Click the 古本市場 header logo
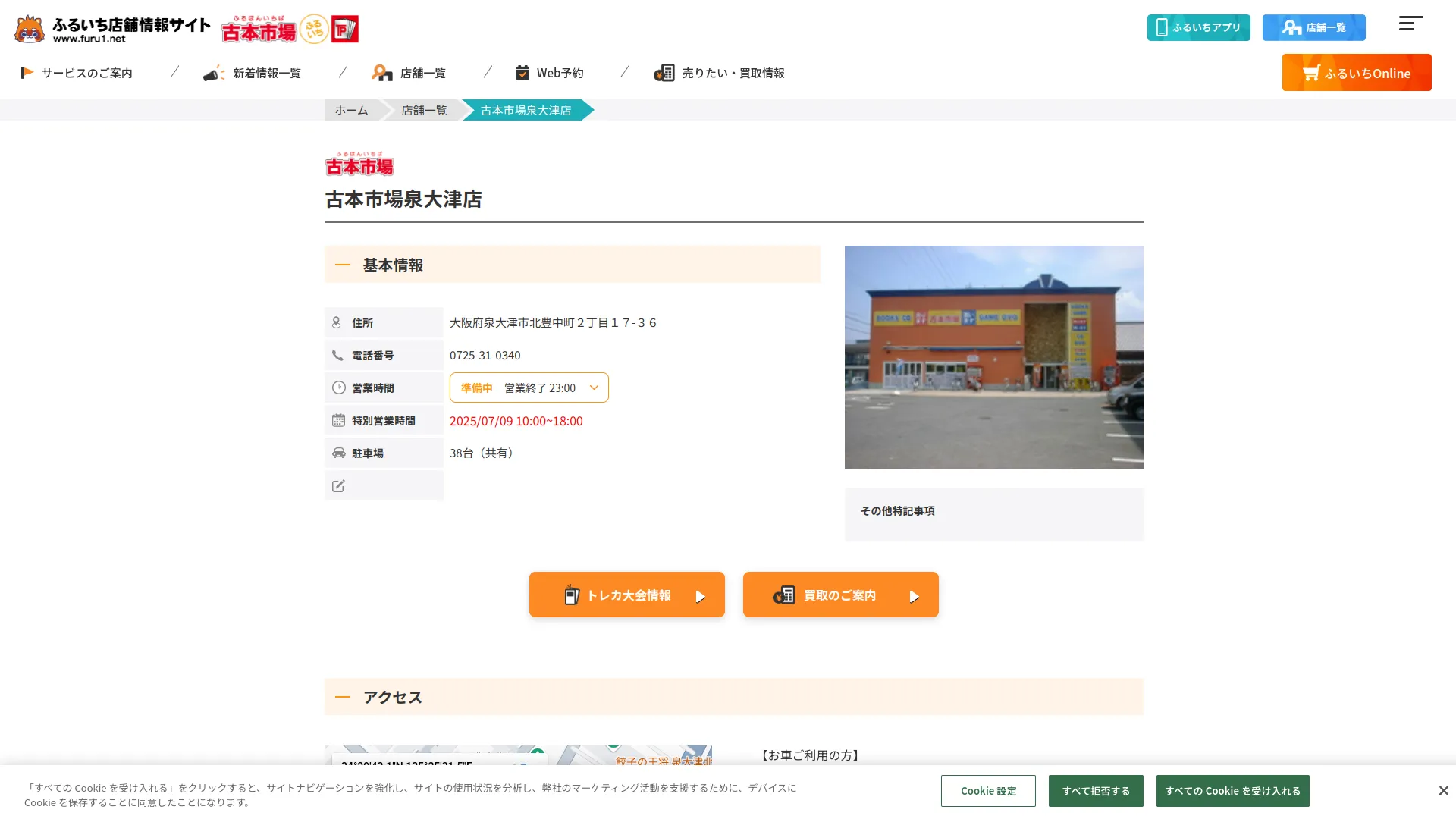This screenshot has width=1456, height=819. [259, 29]
